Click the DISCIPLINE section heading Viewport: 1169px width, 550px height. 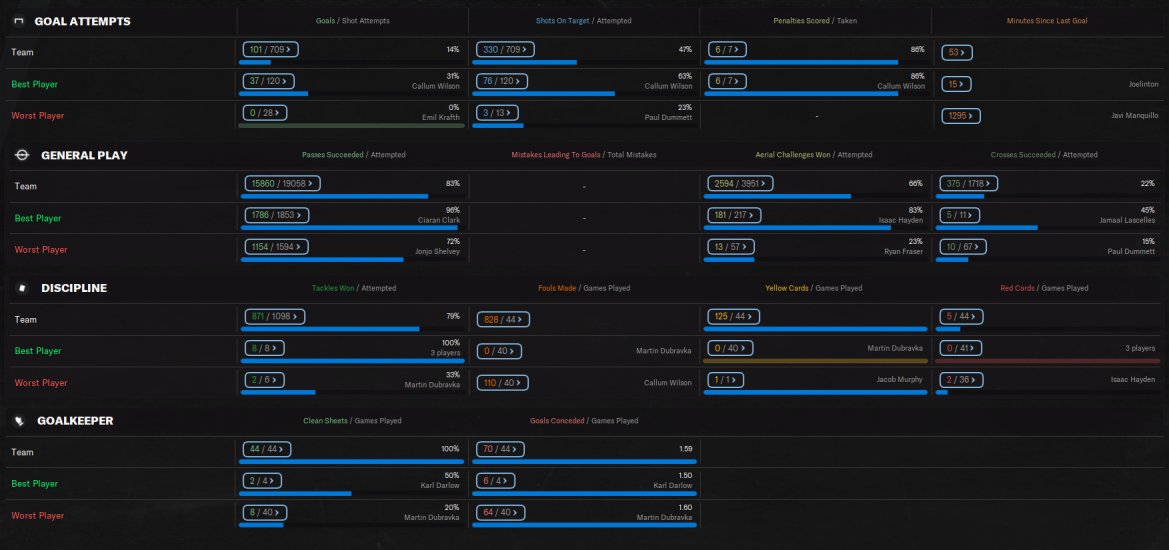(74, 288)
